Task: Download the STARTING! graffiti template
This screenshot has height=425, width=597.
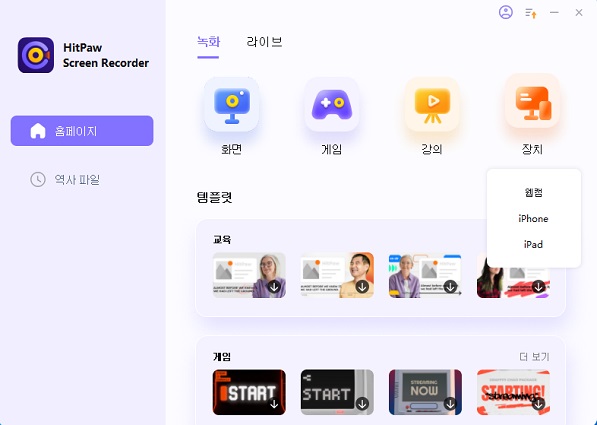Action: coord(538,404)
